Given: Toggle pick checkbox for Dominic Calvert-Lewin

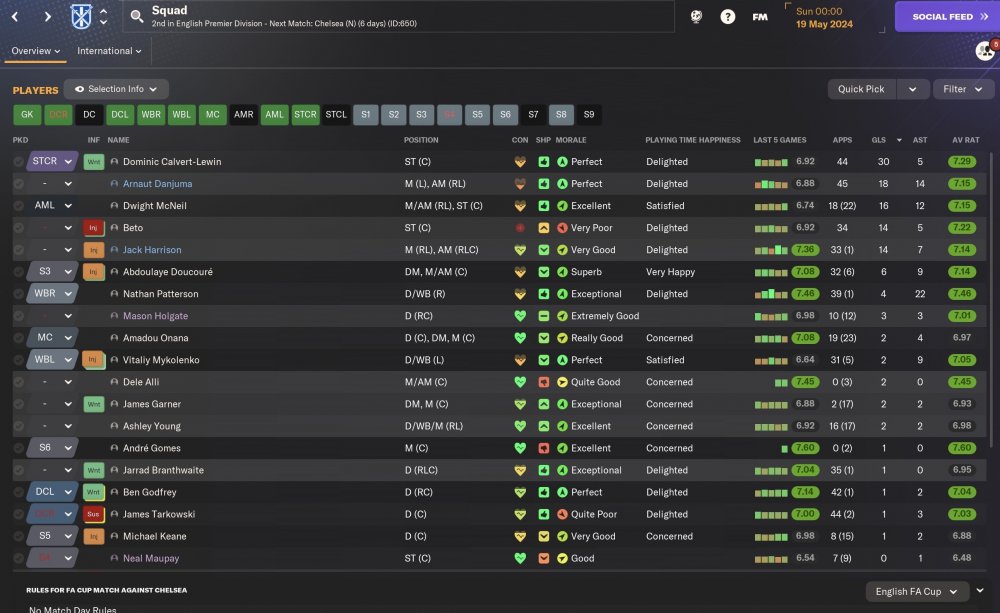Looking at the screenshot, I should click(x=18, y=162).
